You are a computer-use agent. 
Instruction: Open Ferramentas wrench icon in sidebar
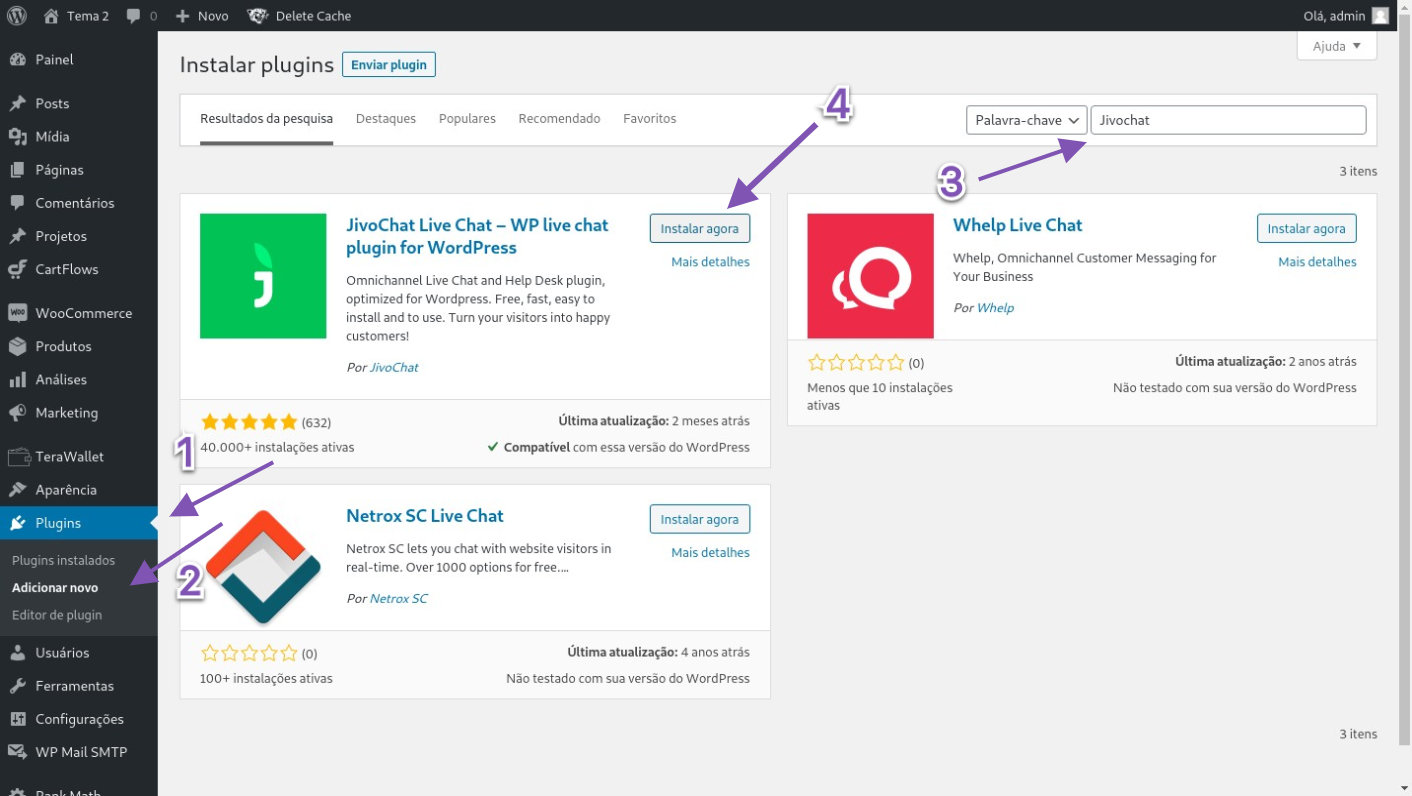pos(17,686)
